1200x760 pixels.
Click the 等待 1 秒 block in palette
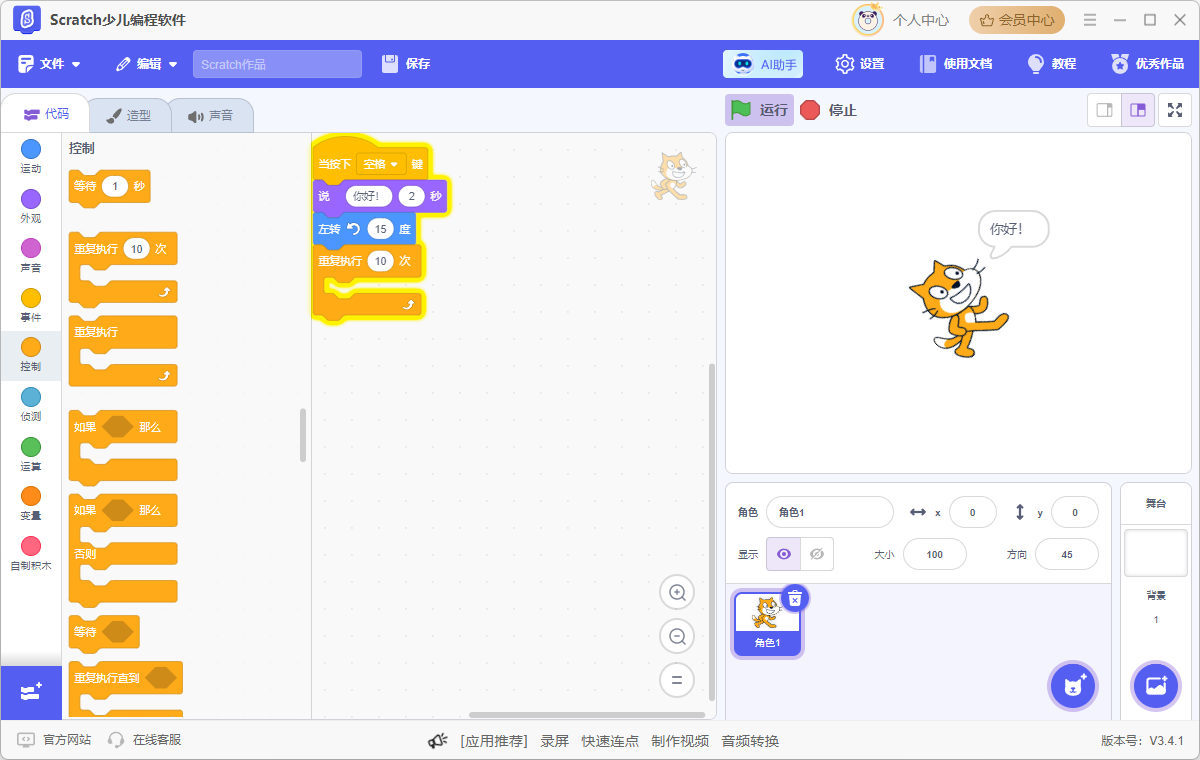(109, 186)
